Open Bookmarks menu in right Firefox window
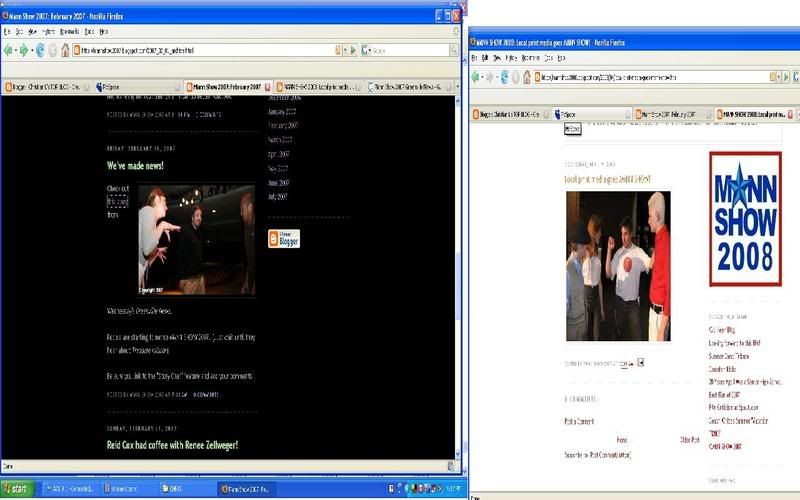The image size is (800, 500). pyautogui.click(x=531, y=58)
